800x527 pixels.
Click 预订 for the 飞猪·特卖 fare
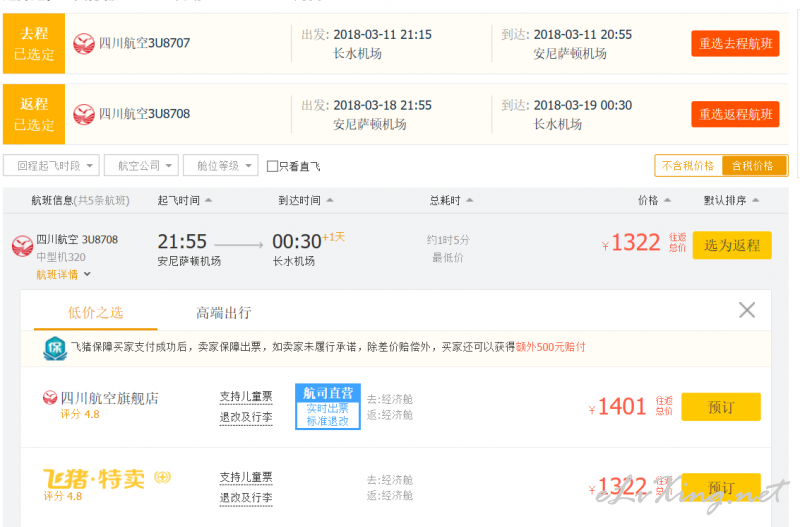(x=721, y=488)
